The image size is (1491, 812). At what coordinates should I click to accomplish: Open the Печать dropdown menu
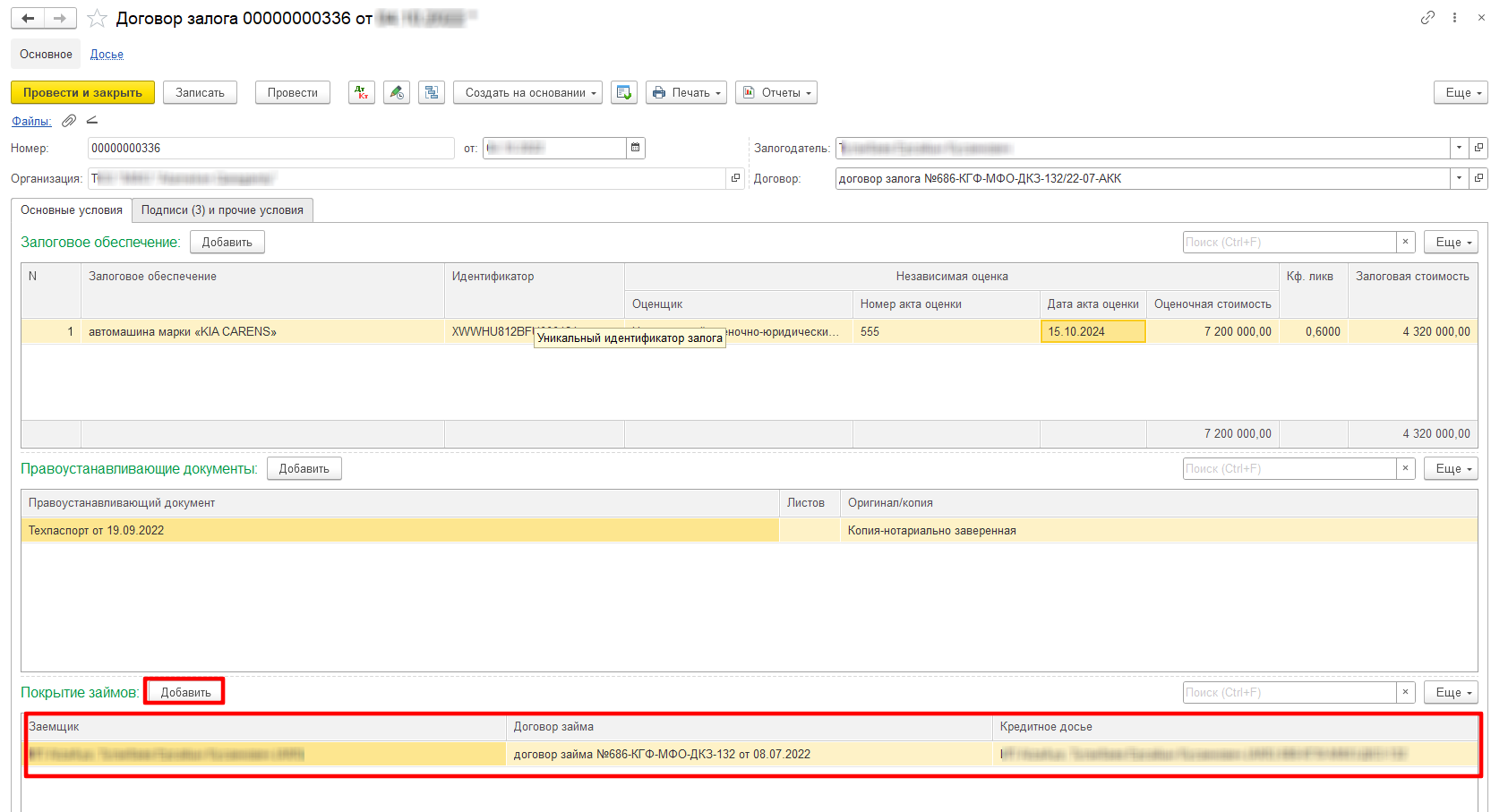686,92
